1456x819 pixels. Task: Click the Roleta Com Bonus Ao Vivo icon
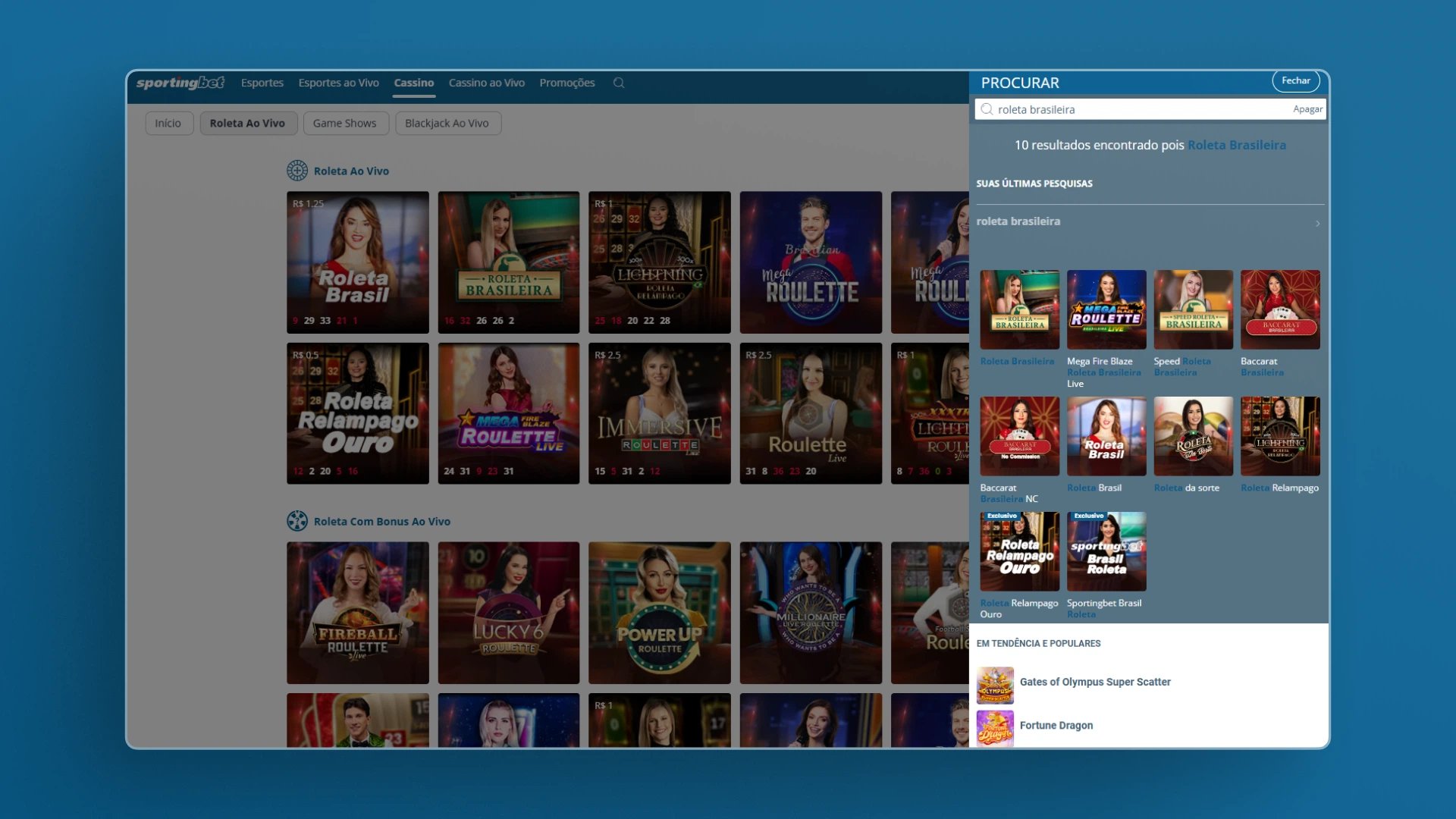click(297, 521)
